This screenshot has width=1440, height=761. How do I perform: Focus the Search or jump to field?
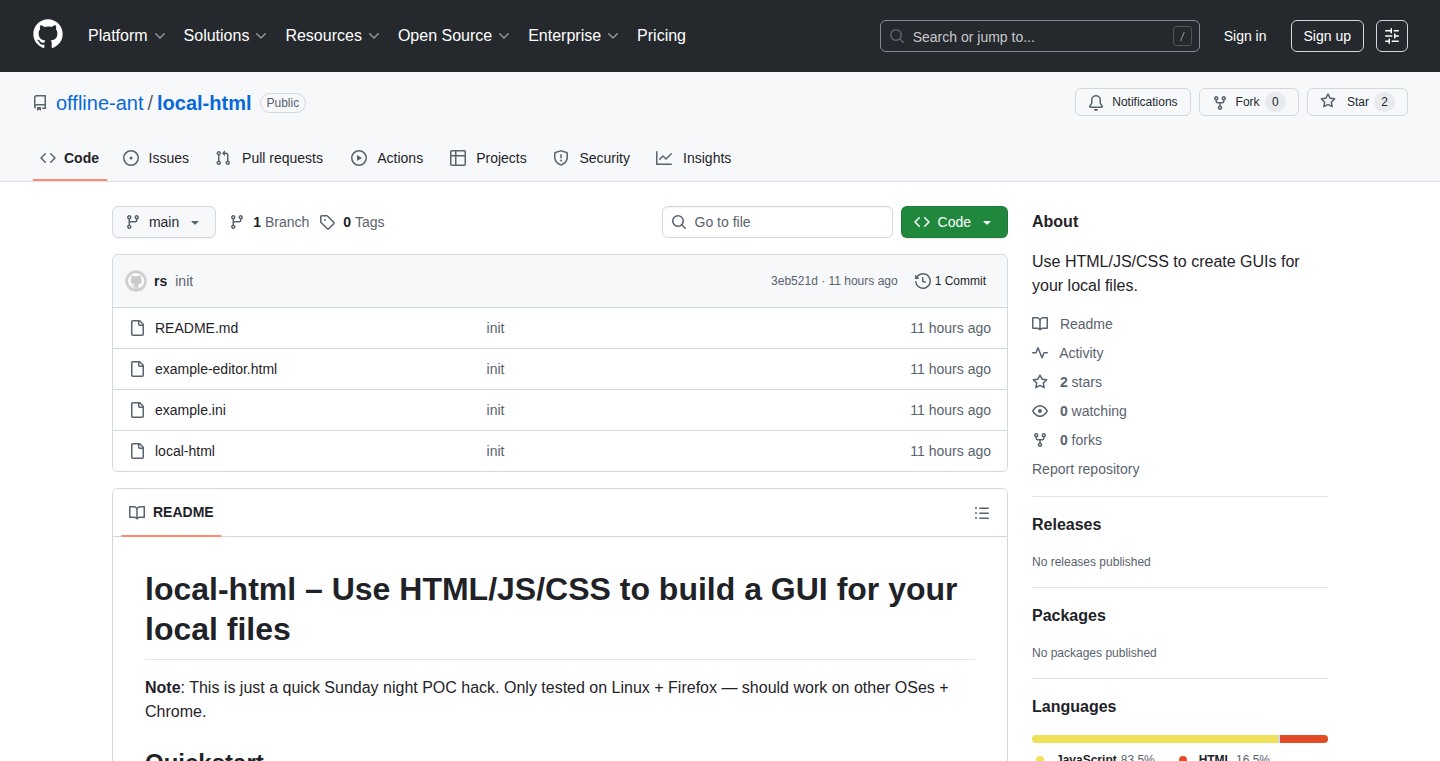click(1040, 36)
